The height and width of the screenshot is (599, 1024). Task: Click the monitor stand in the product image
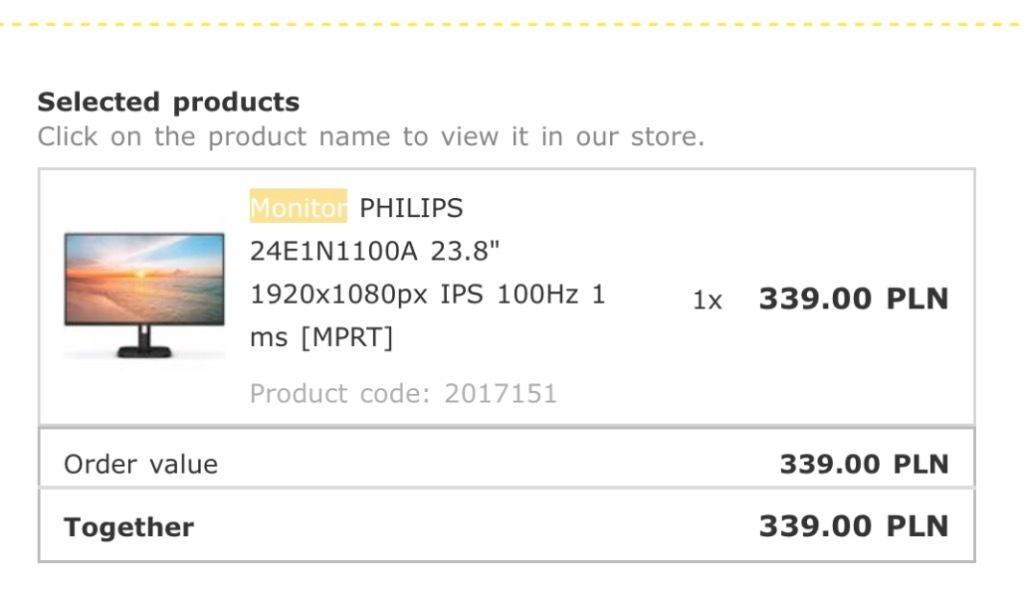pyautogui.click(x=144, y=342)
